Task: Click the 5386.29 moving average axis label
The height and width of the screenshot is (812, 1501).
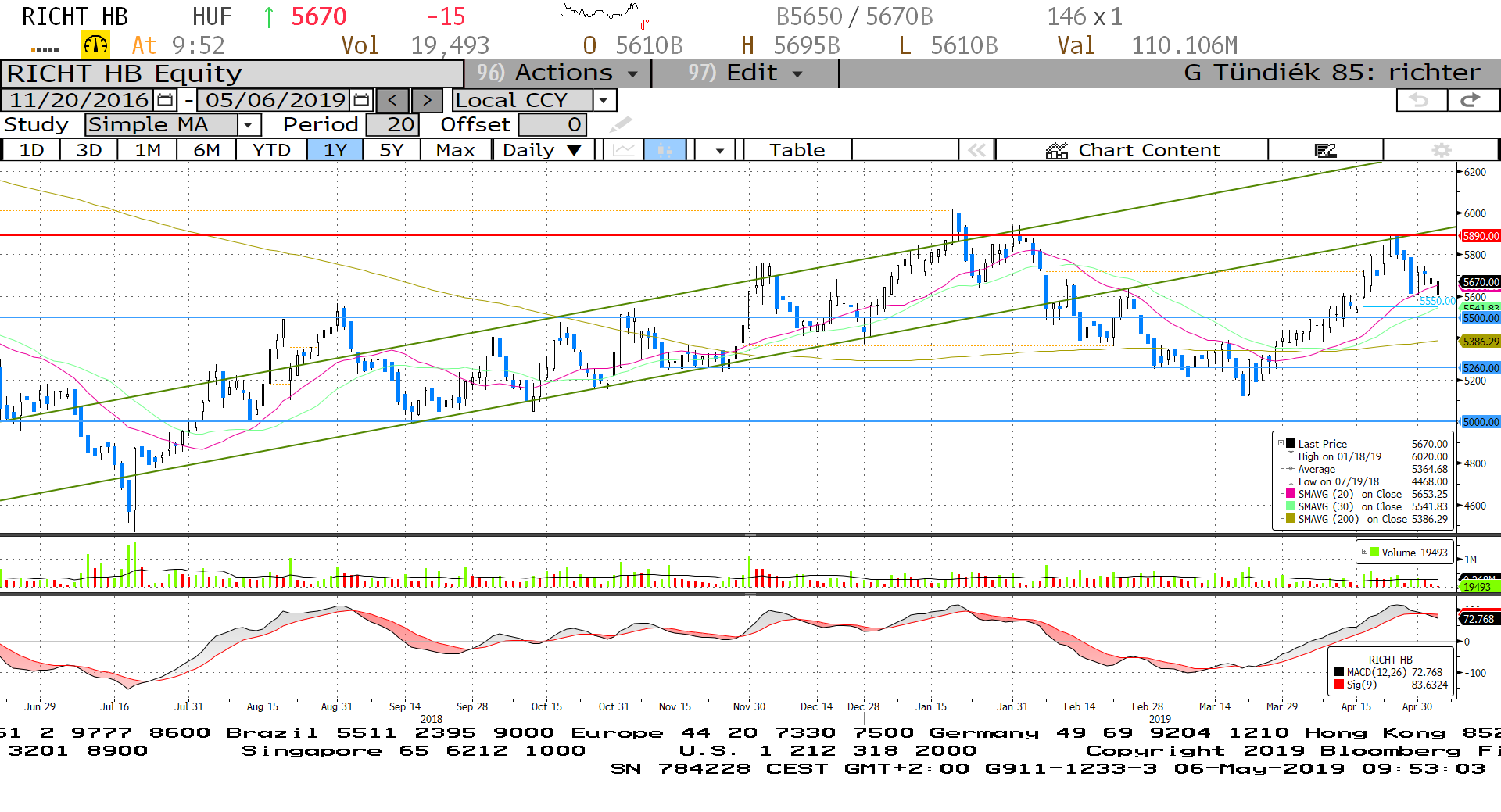Action: coord(1481,342)
